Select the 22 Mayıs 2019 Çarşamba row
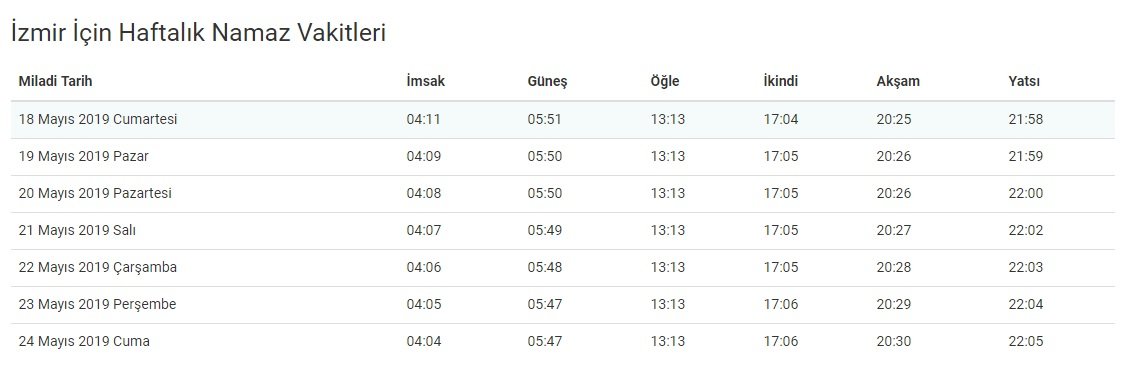The image size is (1125, 375). (x=562, y=268)
